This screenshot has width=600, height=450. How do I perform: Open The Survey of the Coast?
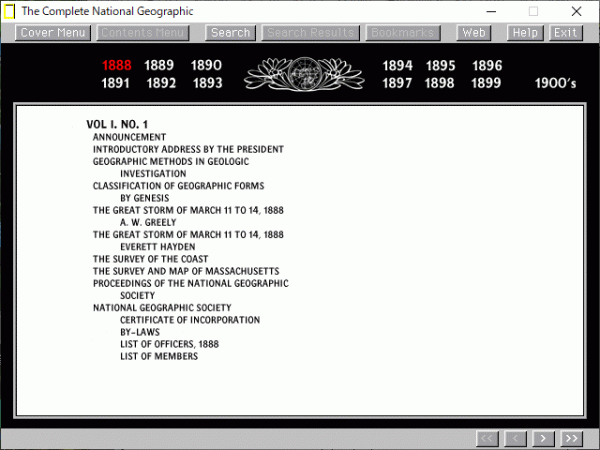tap(150, 259)
